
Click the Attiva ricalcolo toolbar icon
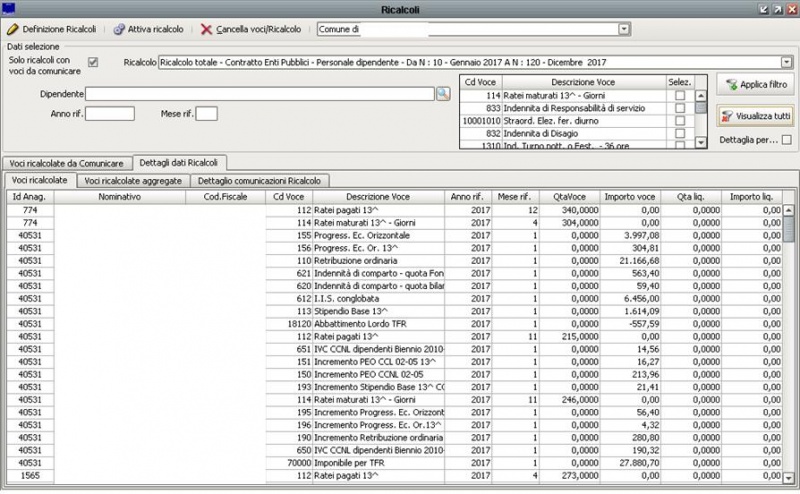coord(119,30)
